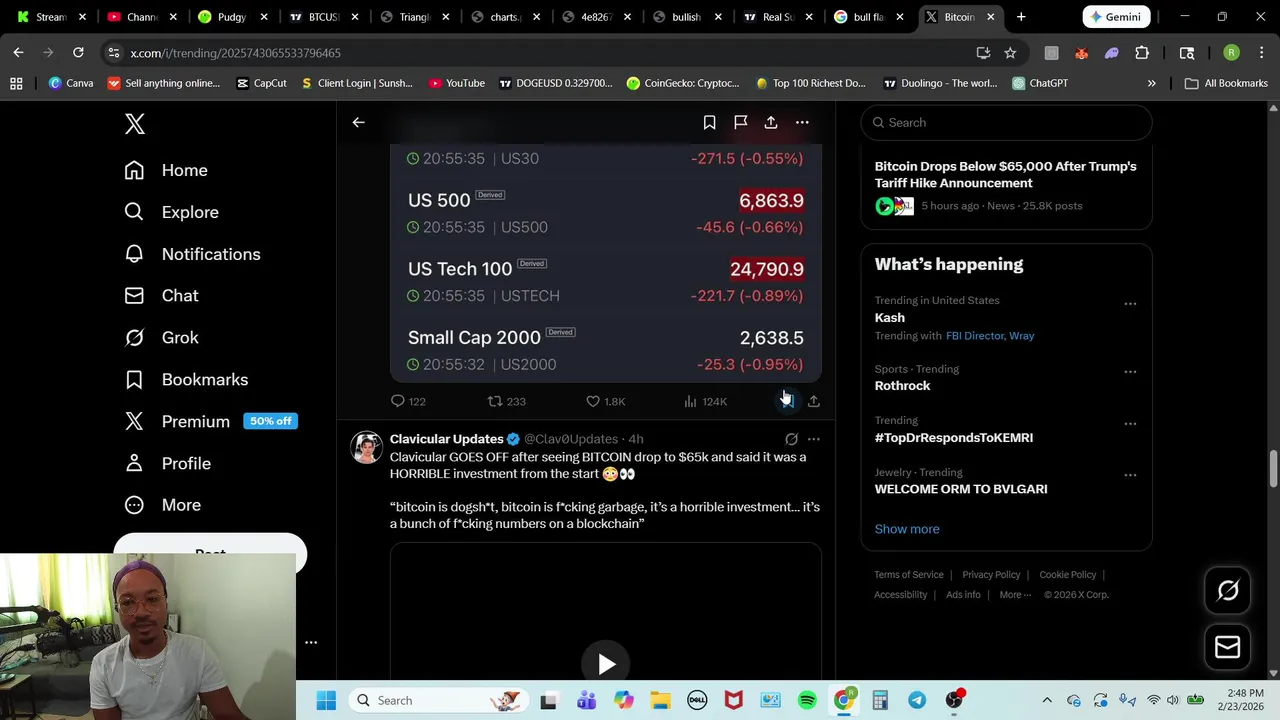Open three-dot menu on Clavicular post

coord(814,439)
